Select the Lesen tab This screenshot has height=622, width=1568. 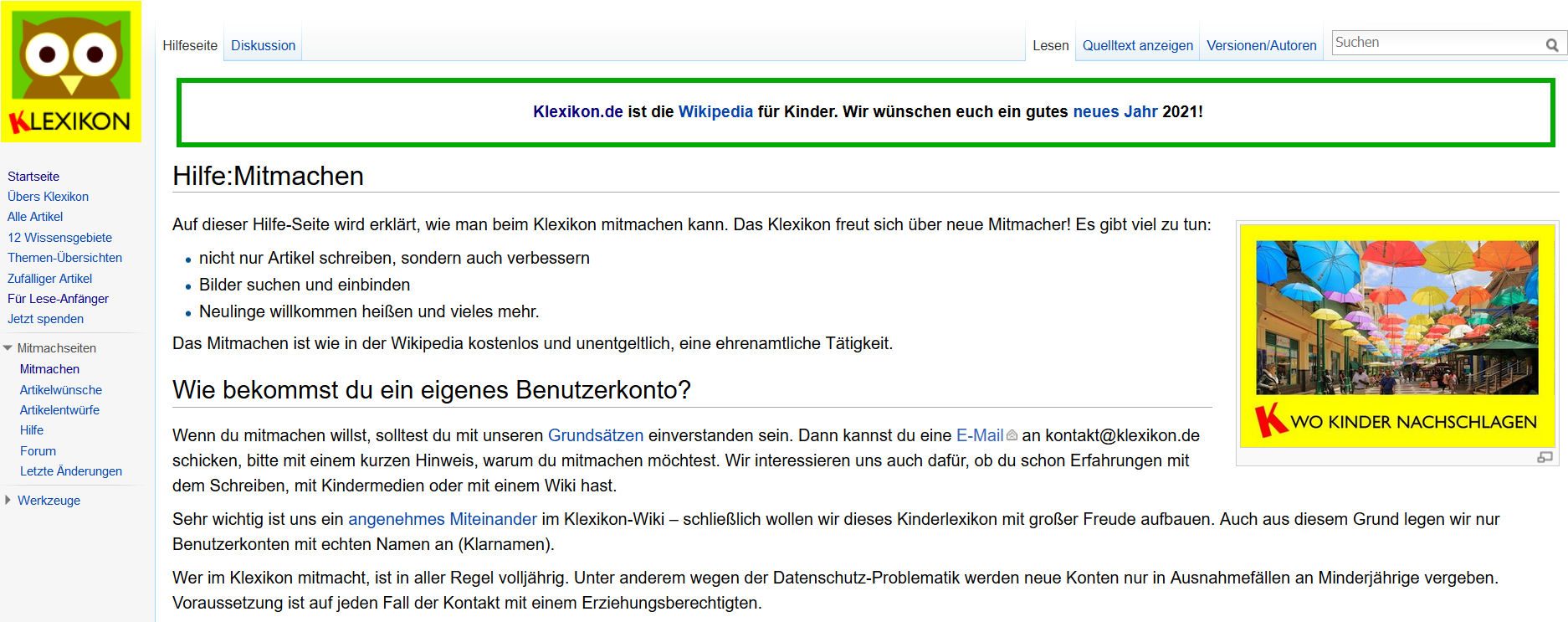(x=1050, y=45)
